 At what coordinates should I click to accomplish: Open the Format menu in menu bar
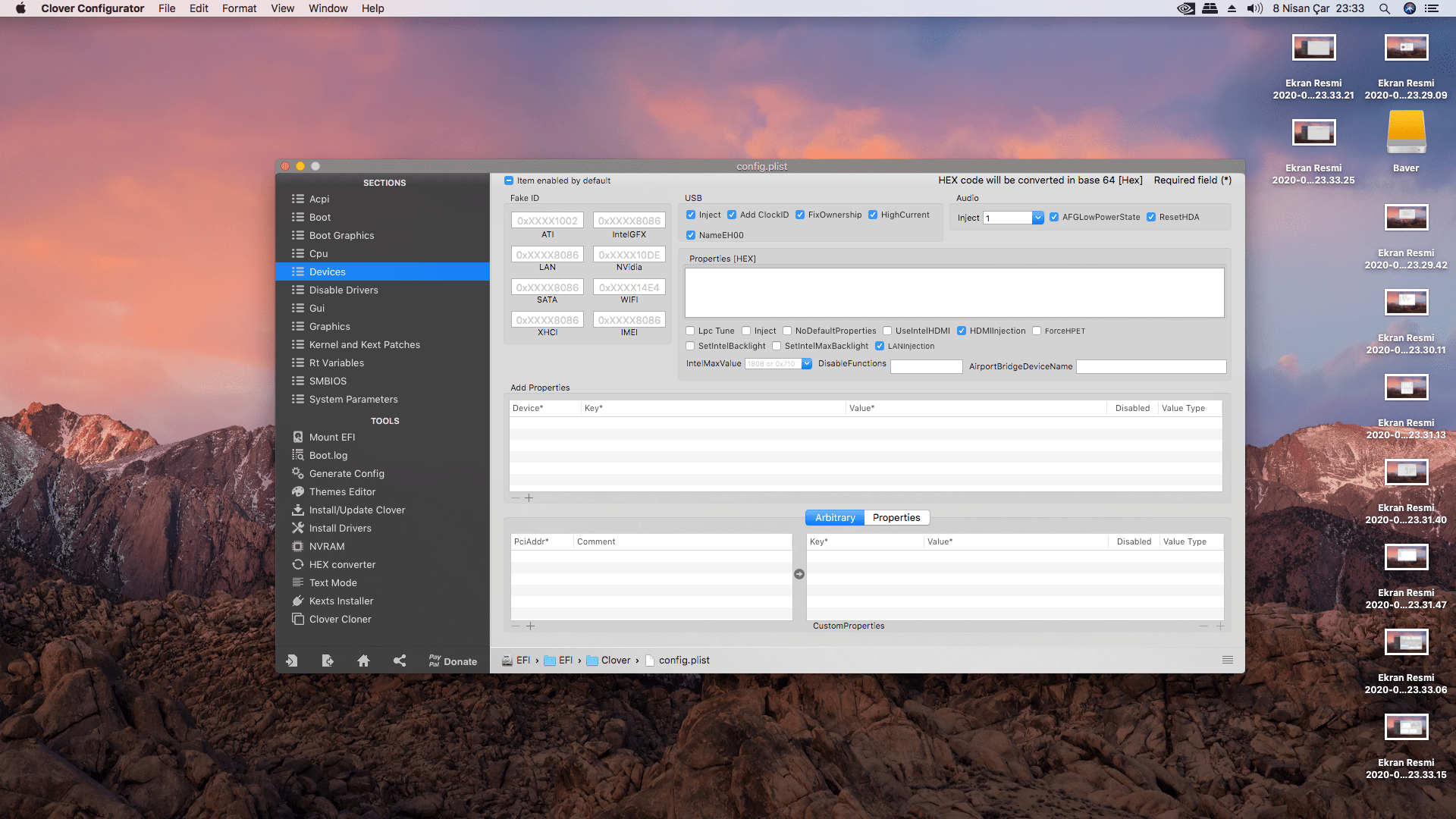(x=239, y=8)
